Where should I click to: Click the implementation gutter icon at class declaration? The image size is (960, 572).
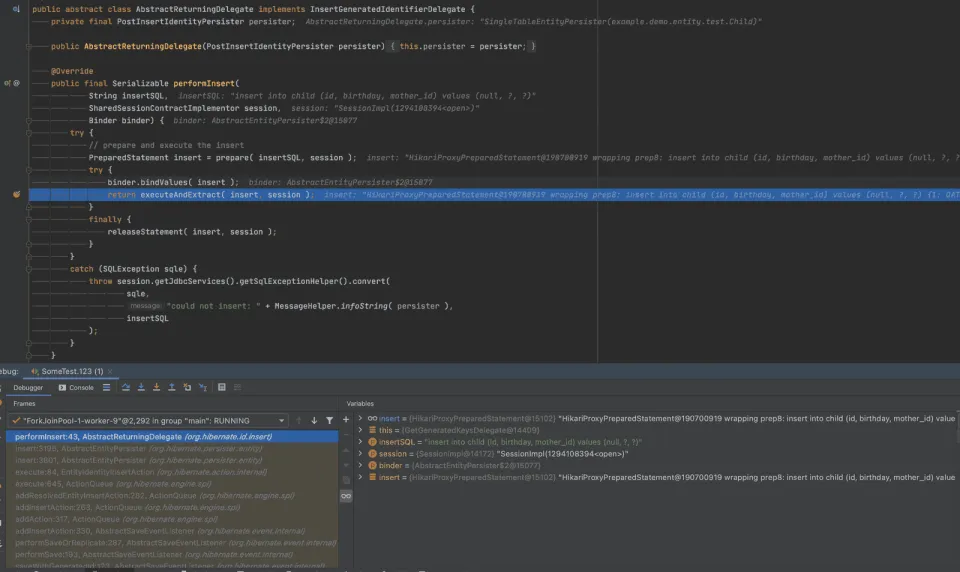pyautogui.click(x=16, y=9)
